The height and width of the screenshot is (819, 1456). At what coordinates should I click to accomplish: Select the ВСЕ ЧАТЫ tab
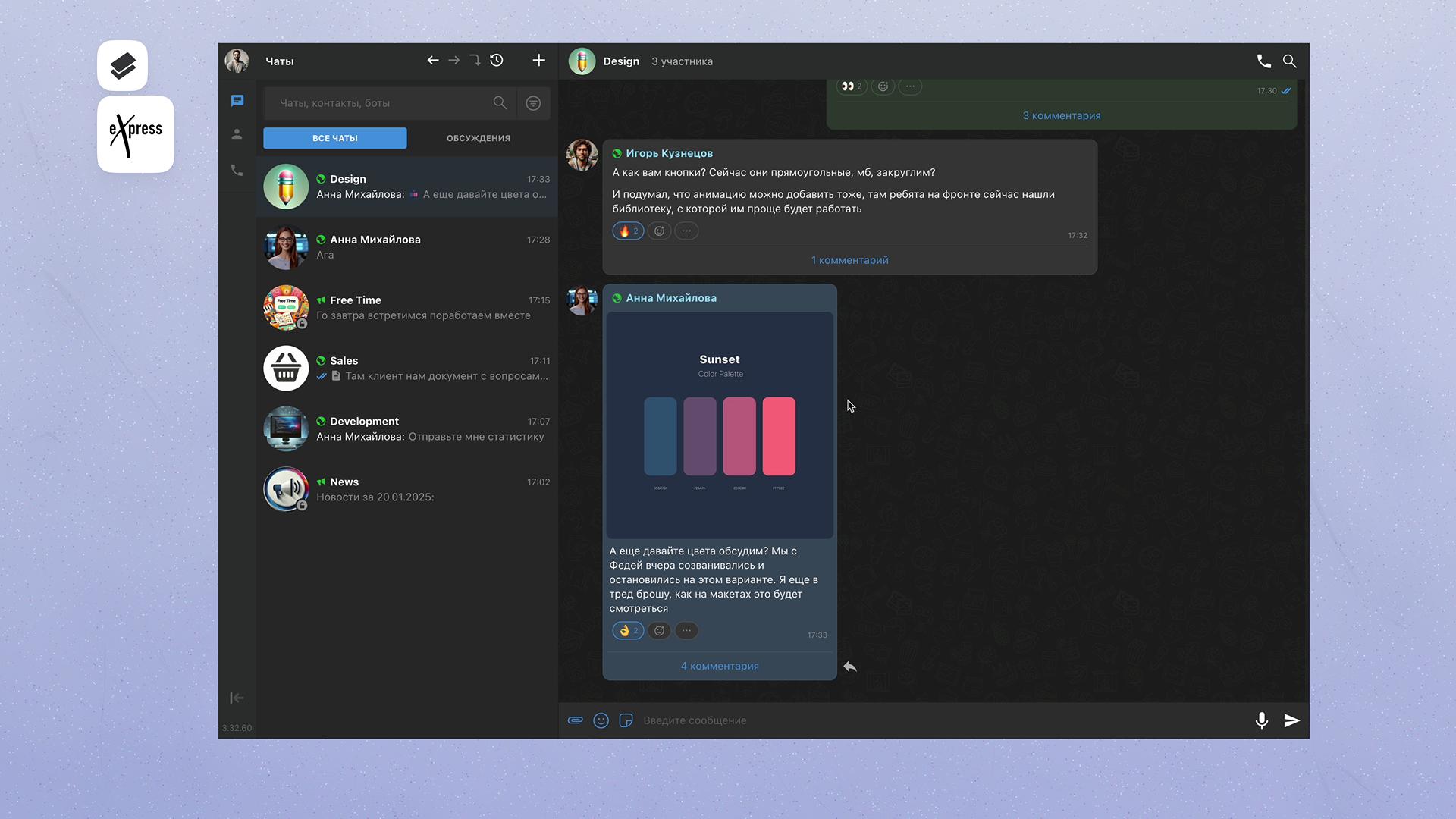(x=334, y=138)
